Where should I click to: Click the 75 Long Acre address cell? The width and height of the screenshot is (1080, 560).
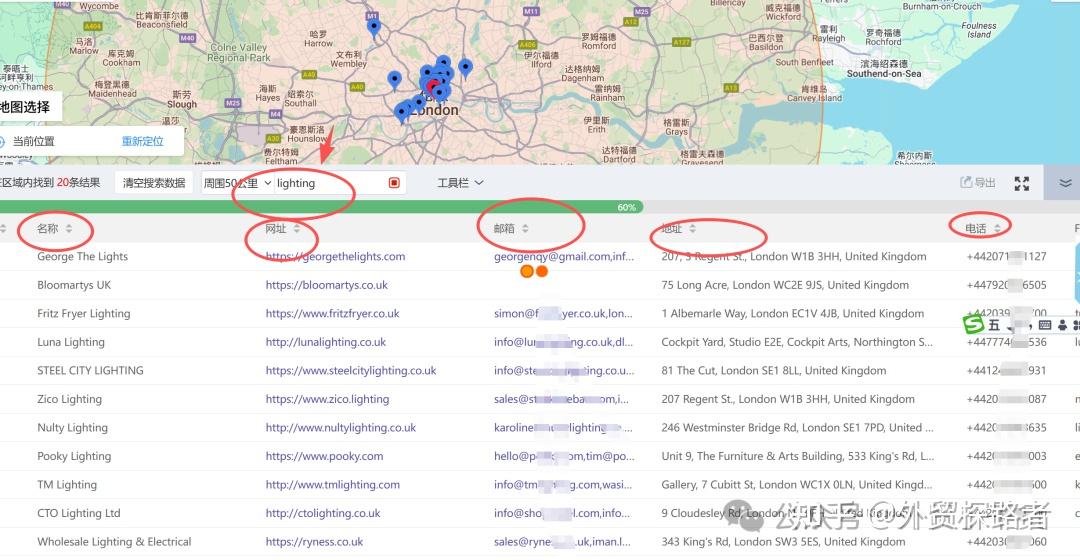pyautogui.click(x=785, y=285)
